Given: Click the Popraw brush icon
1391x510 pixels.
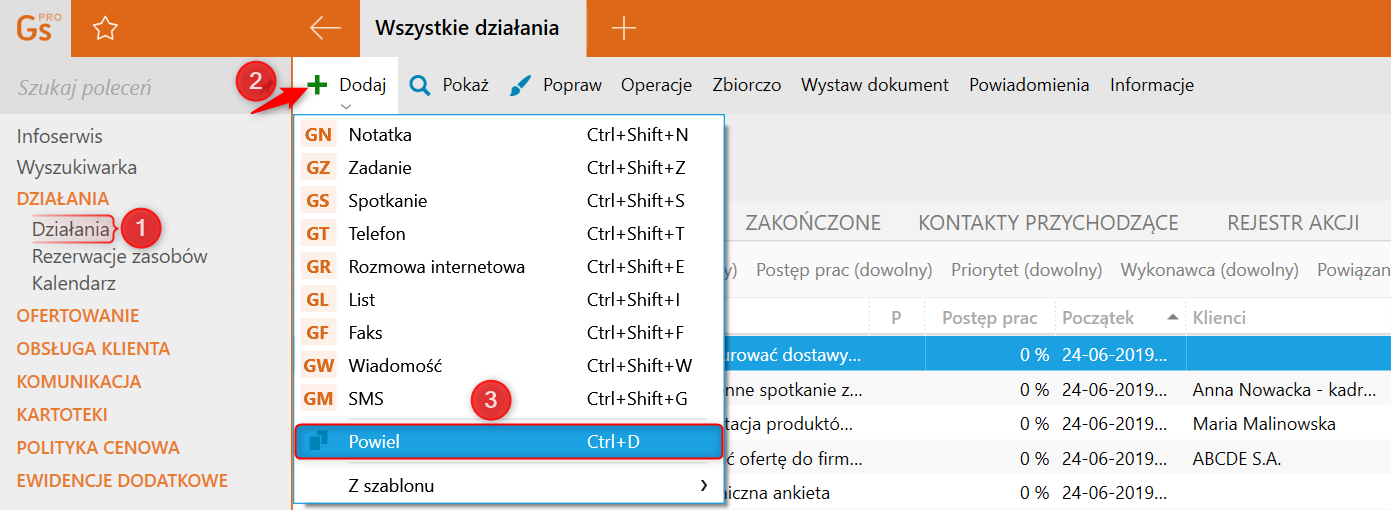Looking at the screenshot, I should pyautogui.click(x=521, y=86).
